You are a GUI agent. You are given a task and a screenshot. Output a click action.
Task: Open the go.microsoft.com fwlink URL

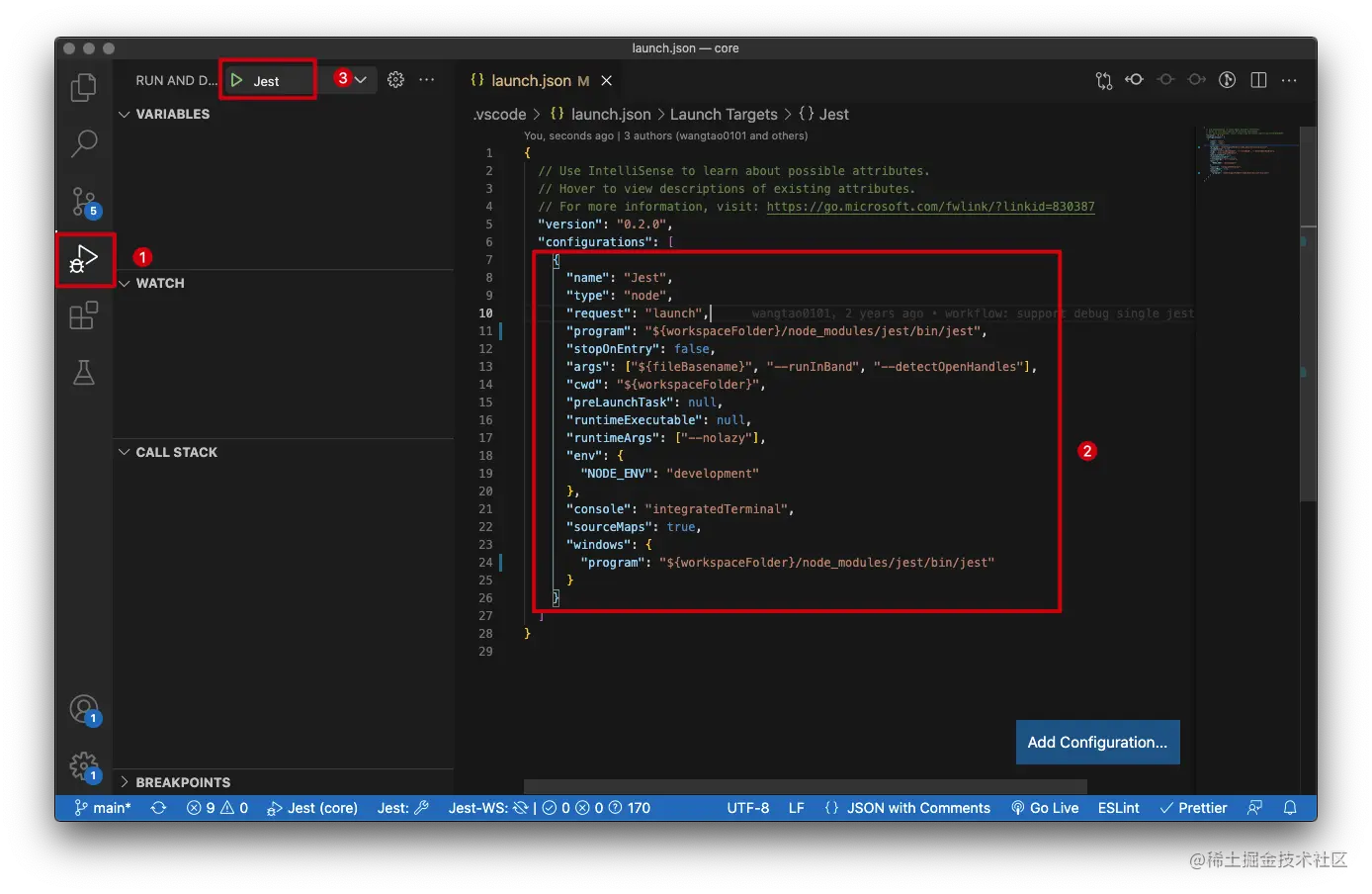[x=930, y=207]
